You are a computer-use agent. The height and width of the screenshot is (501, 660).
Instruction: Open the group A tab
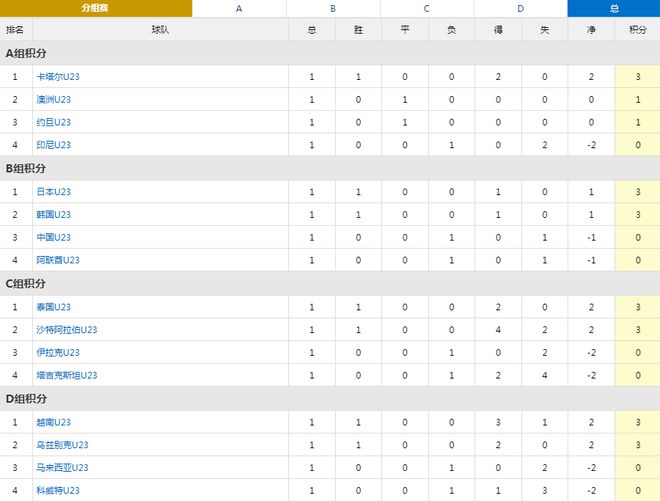239,8
